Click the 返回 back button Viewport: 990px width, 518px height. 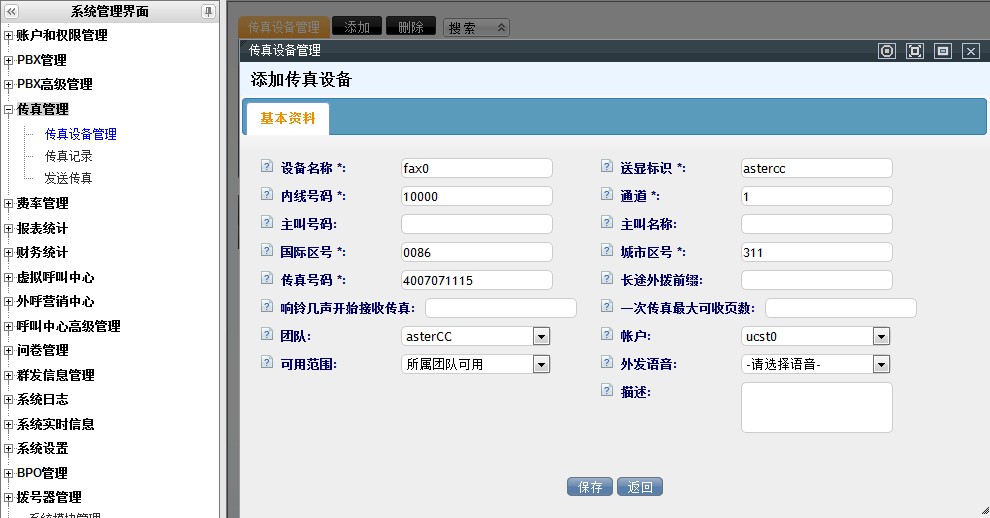click(640, 487)
